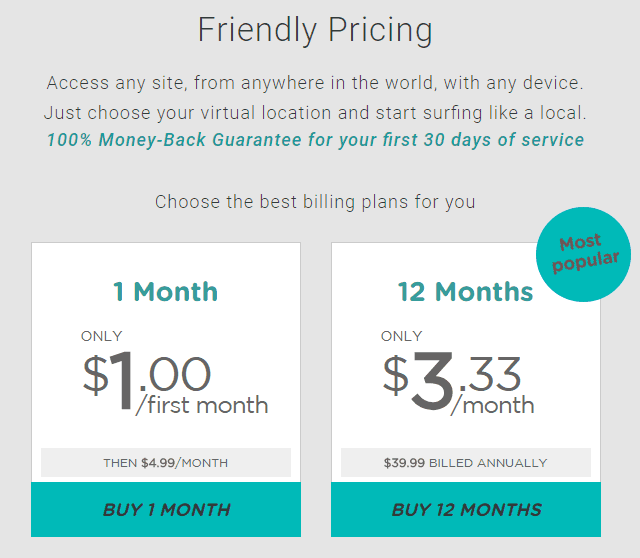Screen dimensions: 640x558
Task: Click THEN $4.99/MONTH note
Action: point(166,463)
